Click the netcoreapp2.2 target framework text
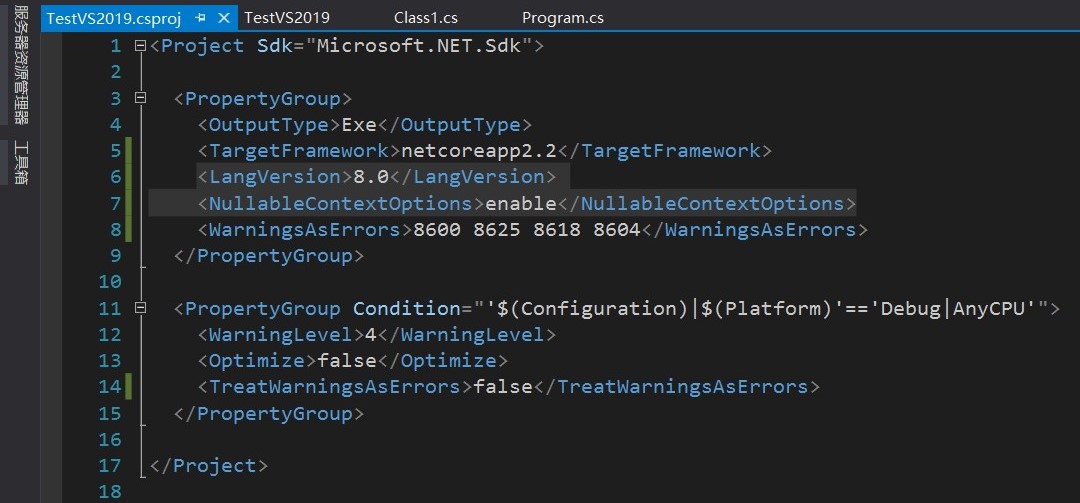 point(479,151)
